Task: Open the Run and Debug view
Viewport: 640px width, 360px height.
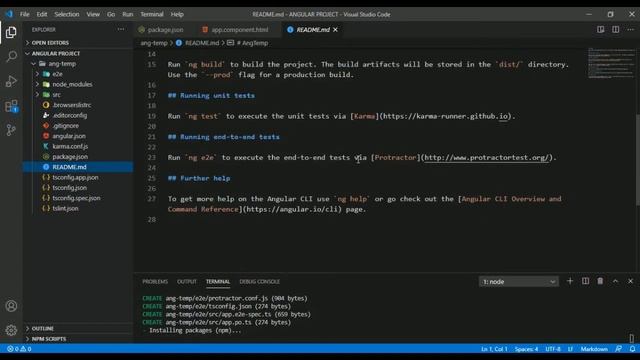Action: pos(11,81)
